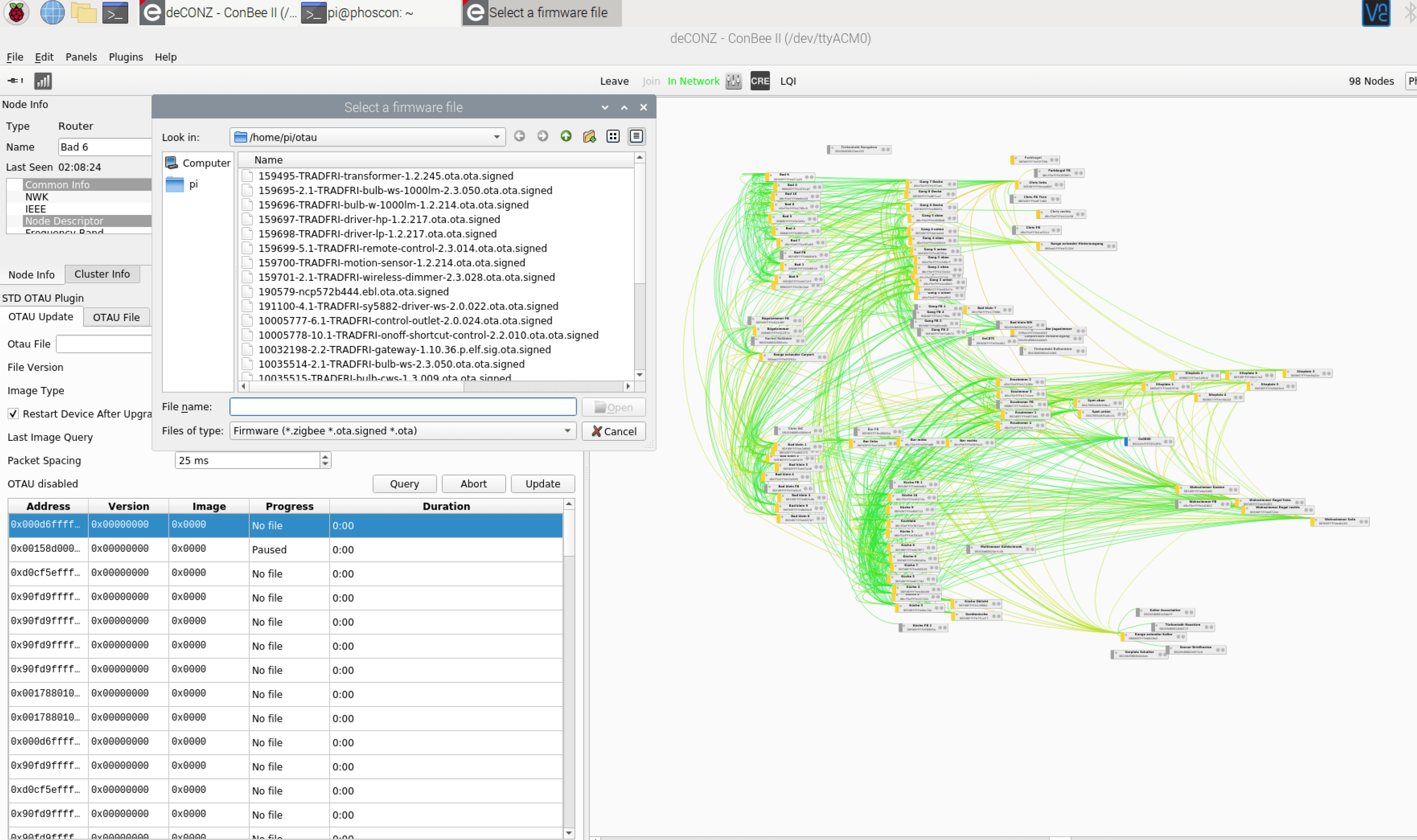
Task: Select 10032198-2.2-TRADFRI-gateway firmware file
Action: coord(404,350)
